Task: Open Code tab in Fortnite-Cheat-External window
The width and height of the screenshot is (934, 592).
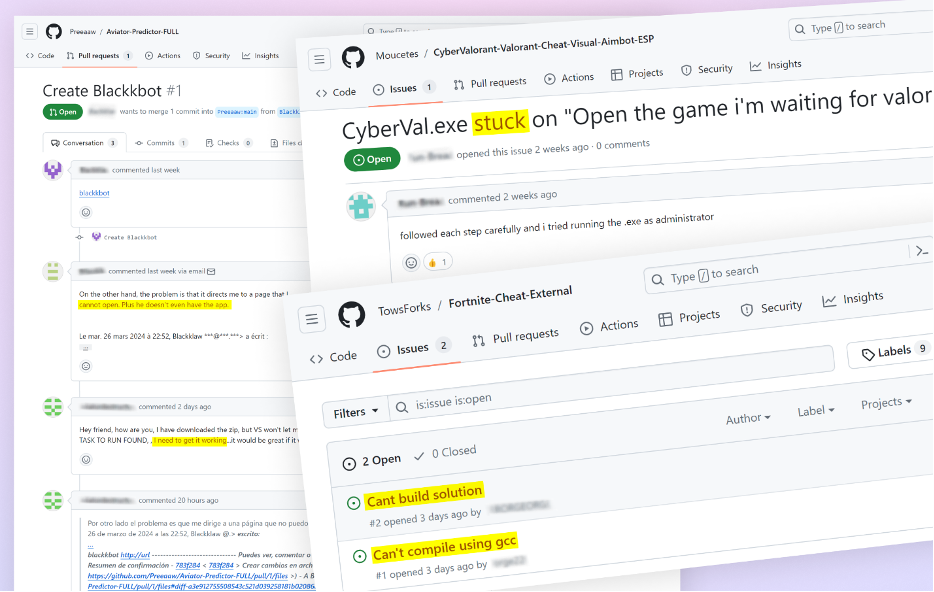Action: (x=334, y=357)
